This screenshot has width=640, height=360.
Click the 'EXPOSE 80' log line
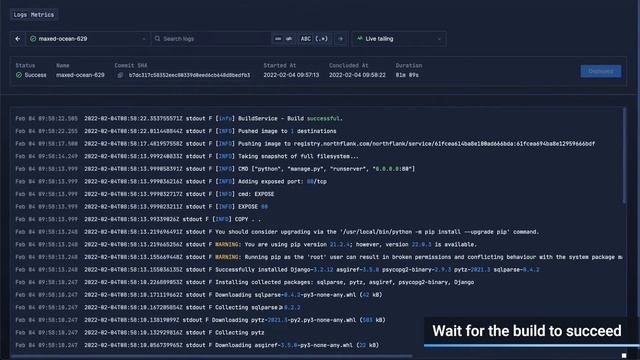click(x=141, y=207)
